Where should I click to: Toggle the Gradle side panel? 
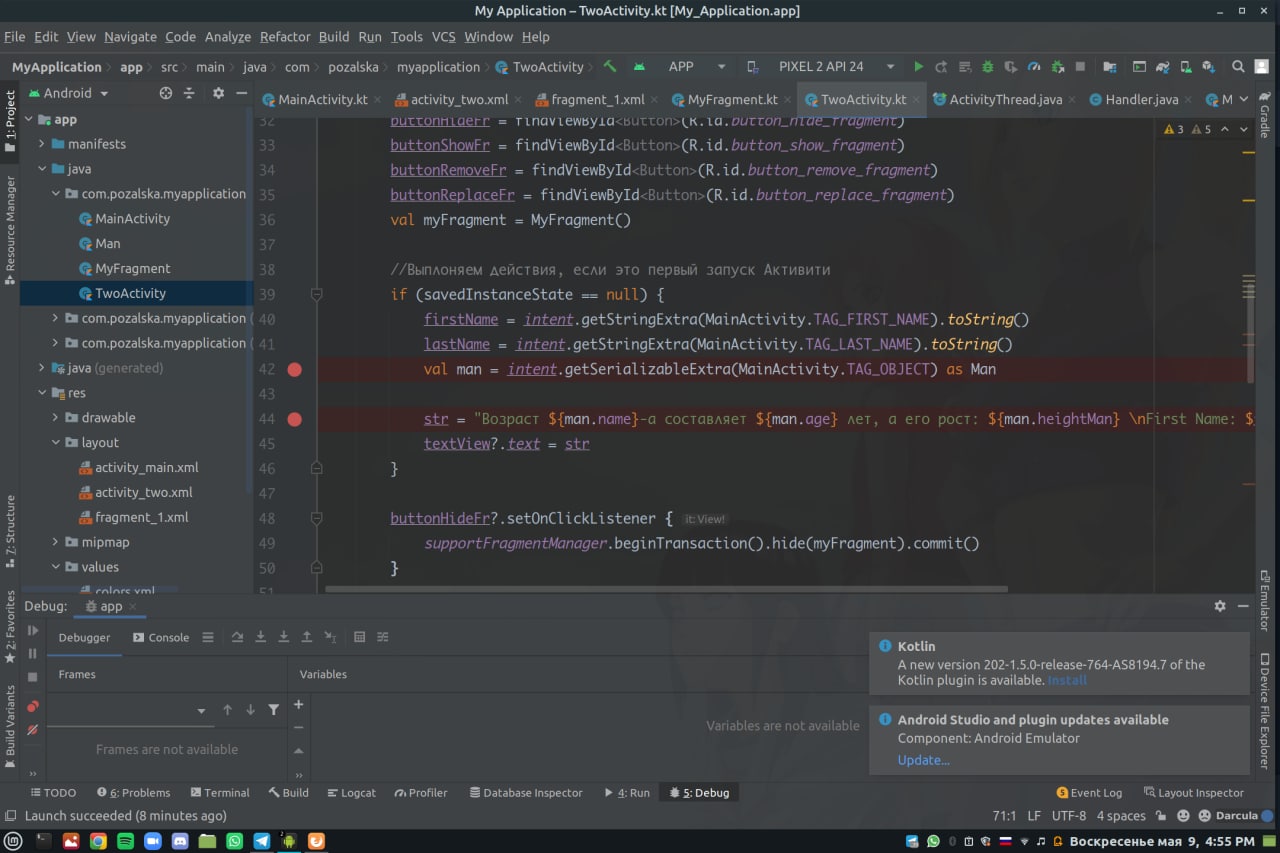pos(1265,114)
